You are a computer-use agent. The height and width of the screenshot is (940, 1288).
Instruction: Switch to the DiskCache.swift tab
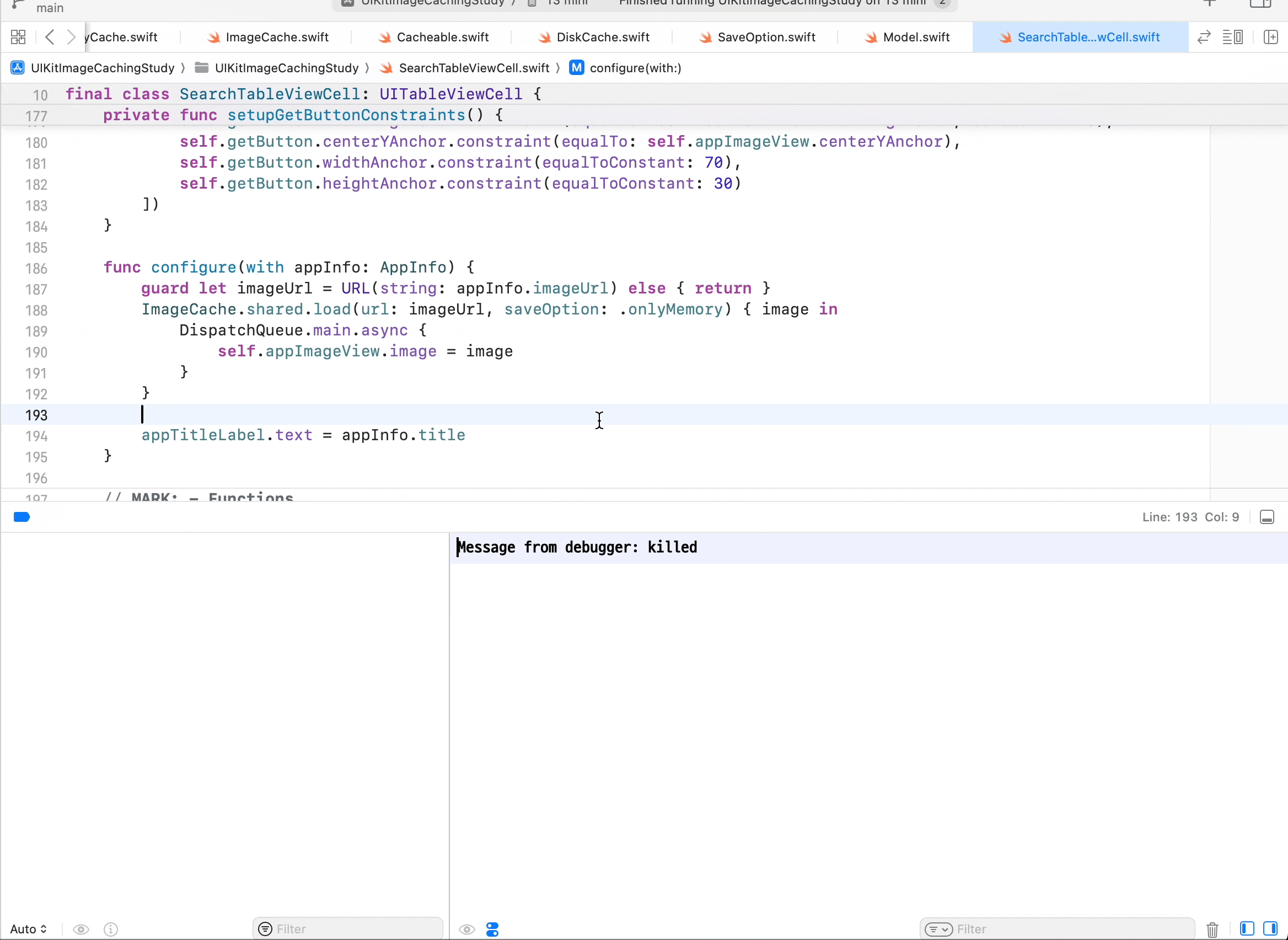pyautogui.click(x=602, y=38)
